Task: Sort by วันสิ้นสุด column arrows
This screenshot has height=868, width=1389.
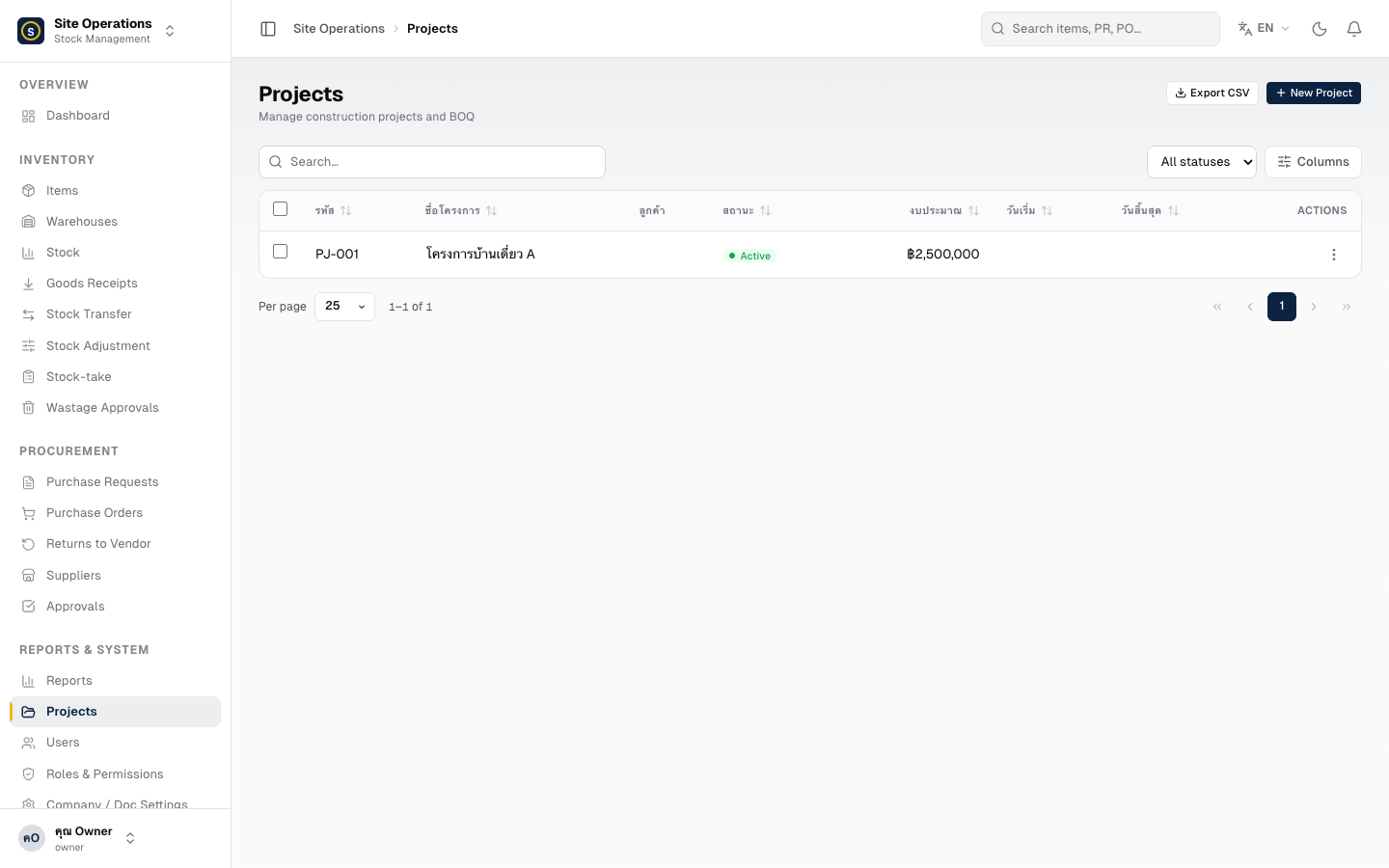Action: [x=1174, y=210]
